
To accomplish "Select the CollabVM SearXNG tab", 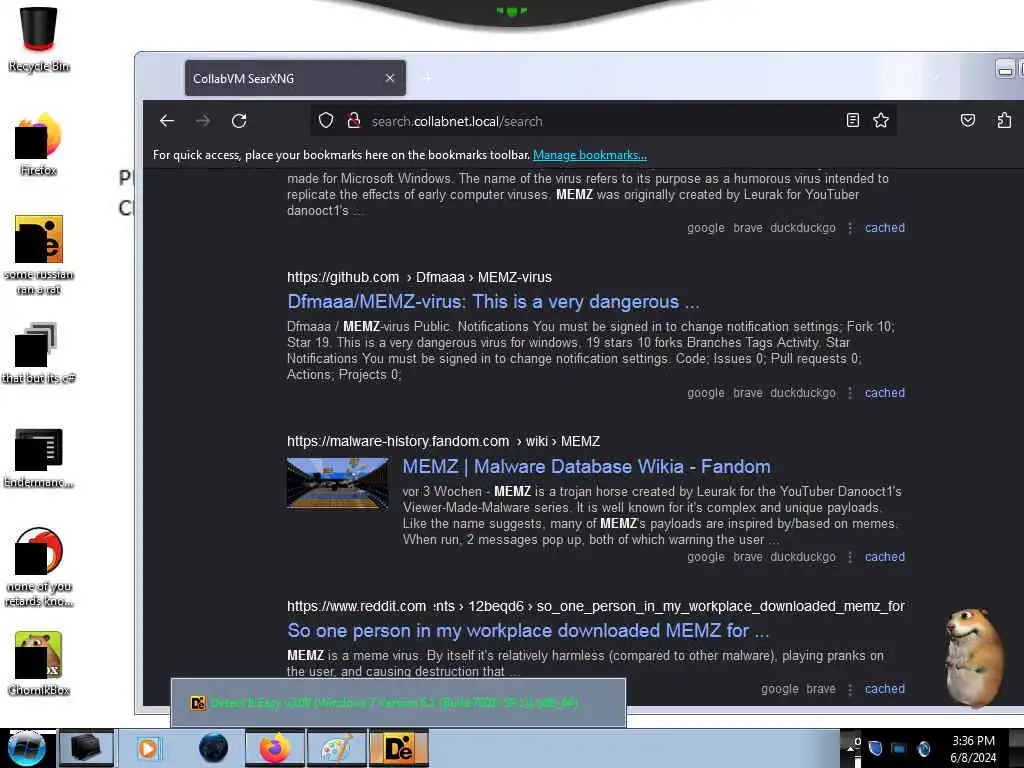I will coord(295,78).
